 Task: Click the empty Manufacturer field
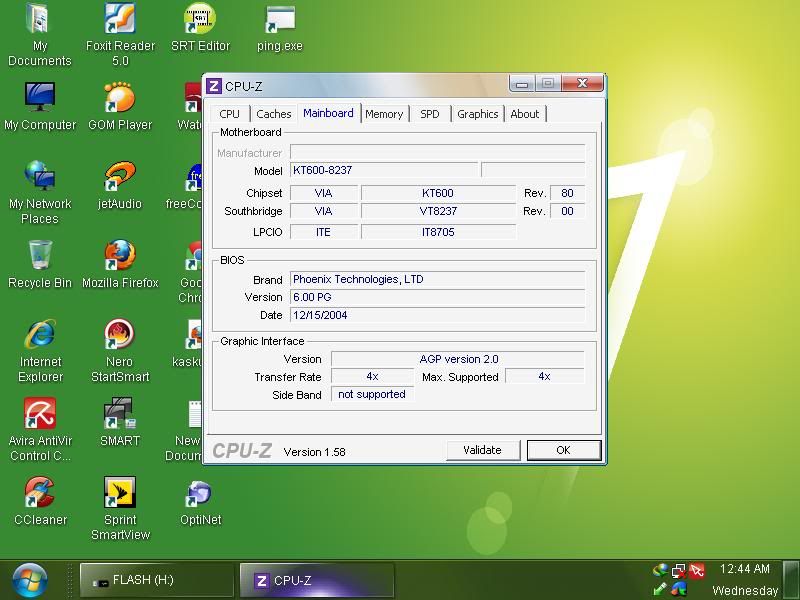point(437,152)
